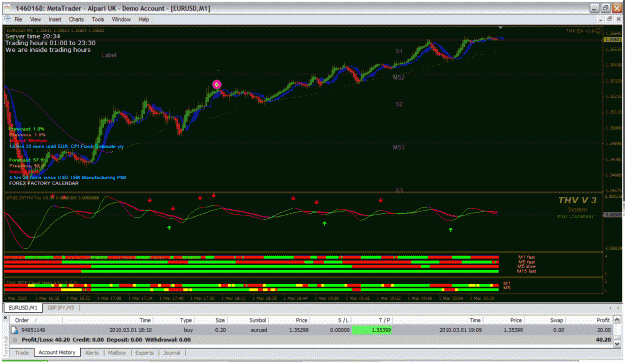Open the Trade tab in Terminal
The height and width of the screenshot is (362, 625).
[22, 353]
